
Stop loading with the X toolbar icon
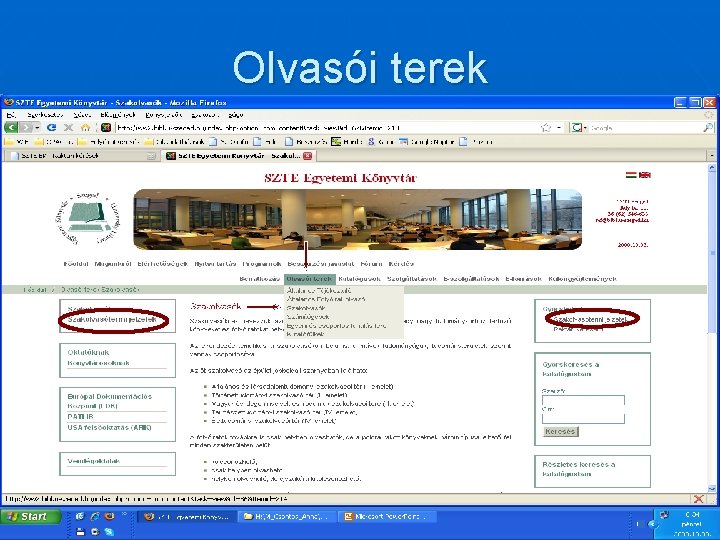68,127
